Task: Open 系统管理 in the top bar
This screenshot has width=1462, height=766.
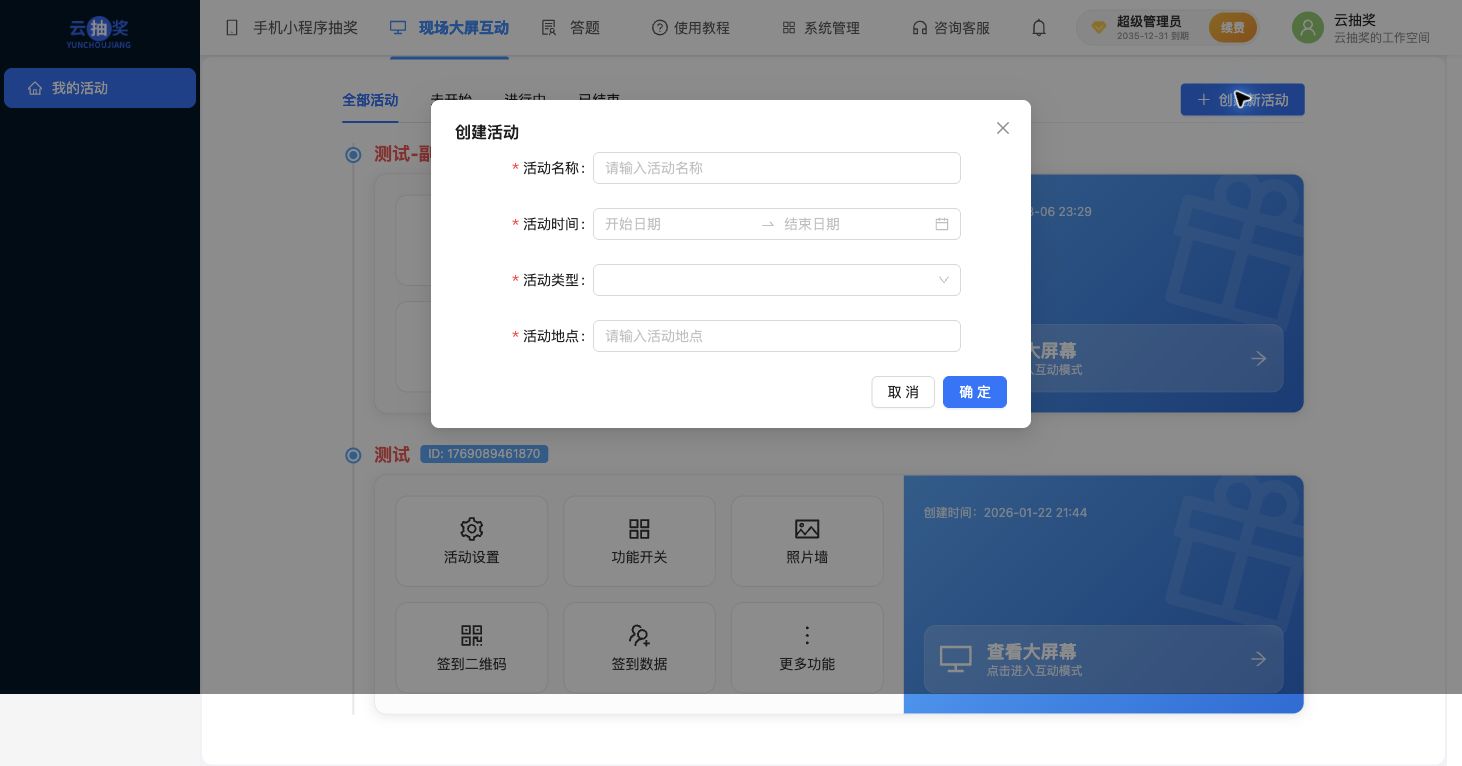Action: click(821, 28)
